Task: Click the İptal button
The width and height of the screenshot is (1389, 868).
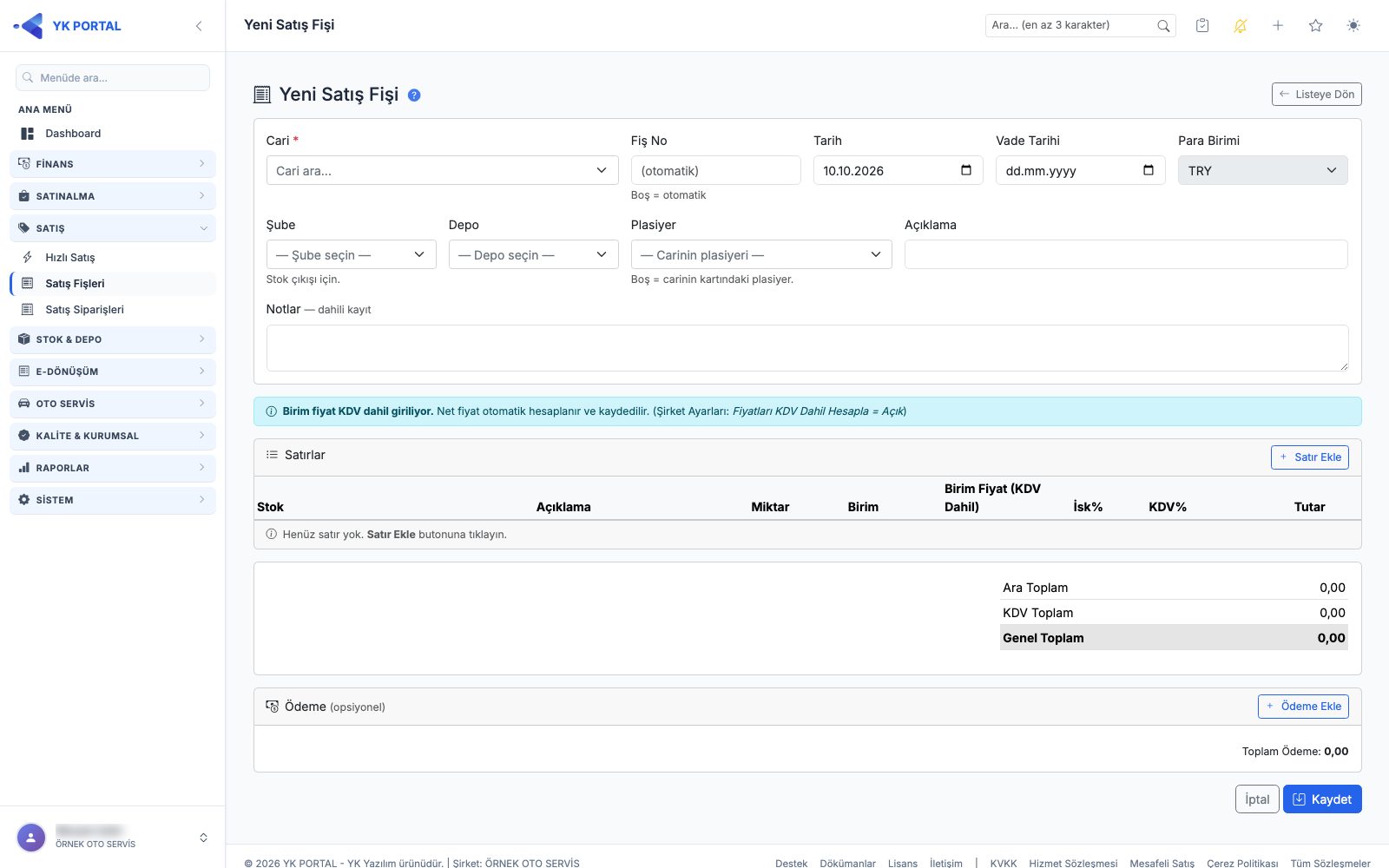Action: click(x=1257, y=799)
